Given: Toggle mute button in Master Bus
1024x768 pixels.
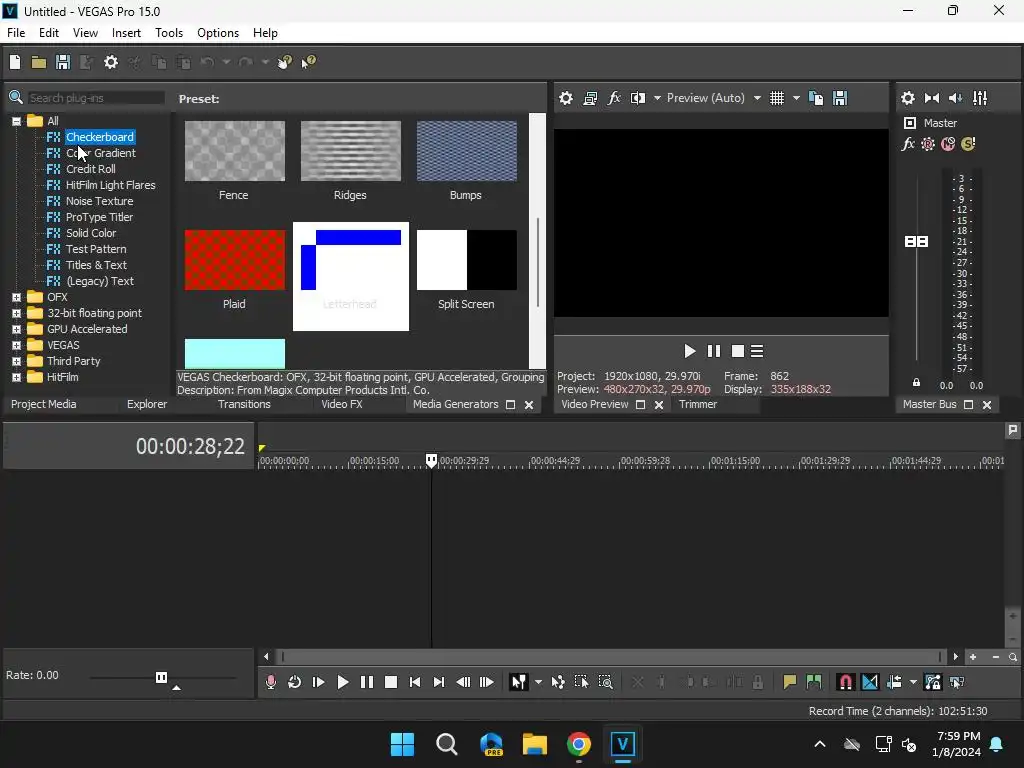Looking at the screenshot, I should point(948,144).
